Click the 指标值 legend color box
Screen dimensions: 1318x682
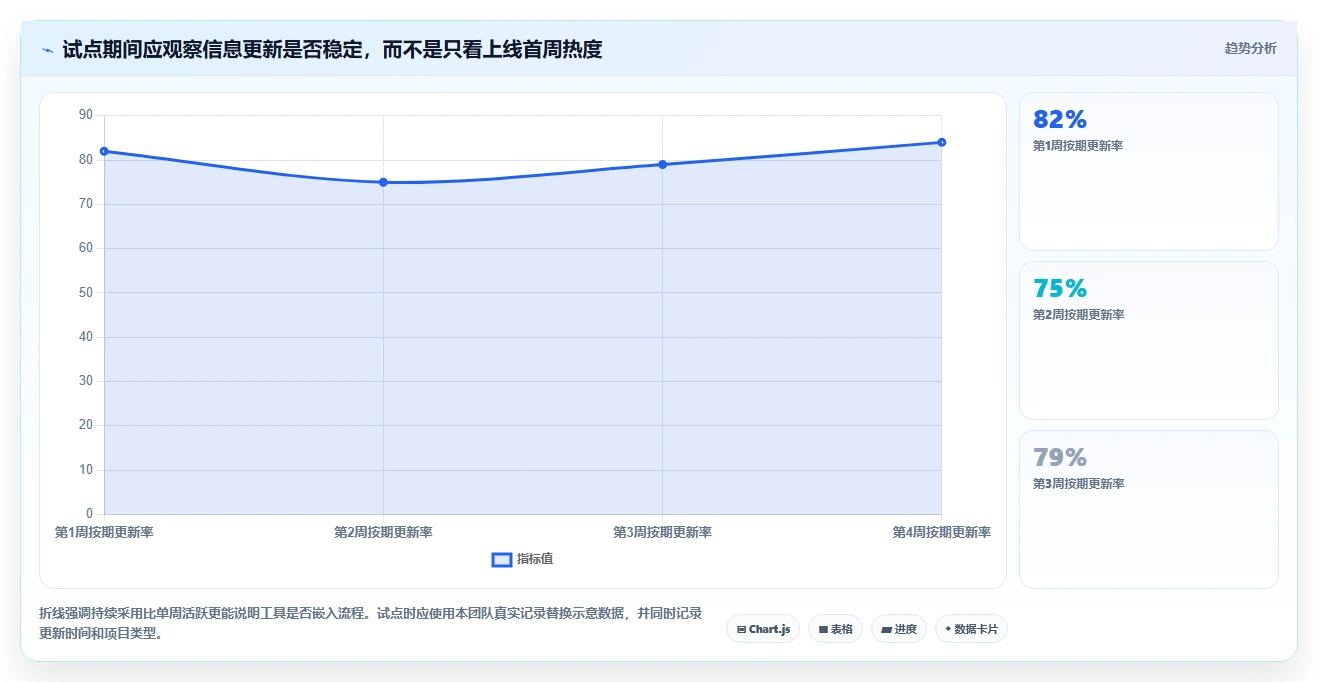502,559
